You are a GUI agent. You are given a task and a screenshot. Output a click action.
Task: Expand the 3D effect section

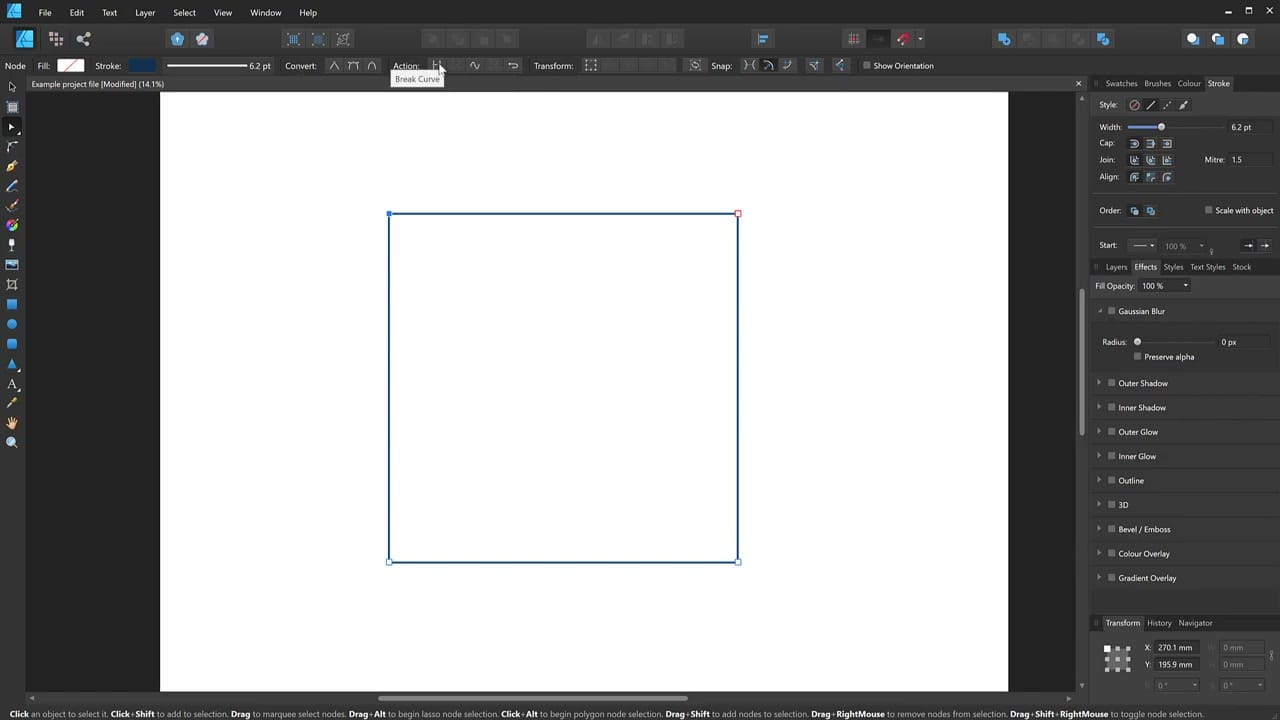(1099, 505)
